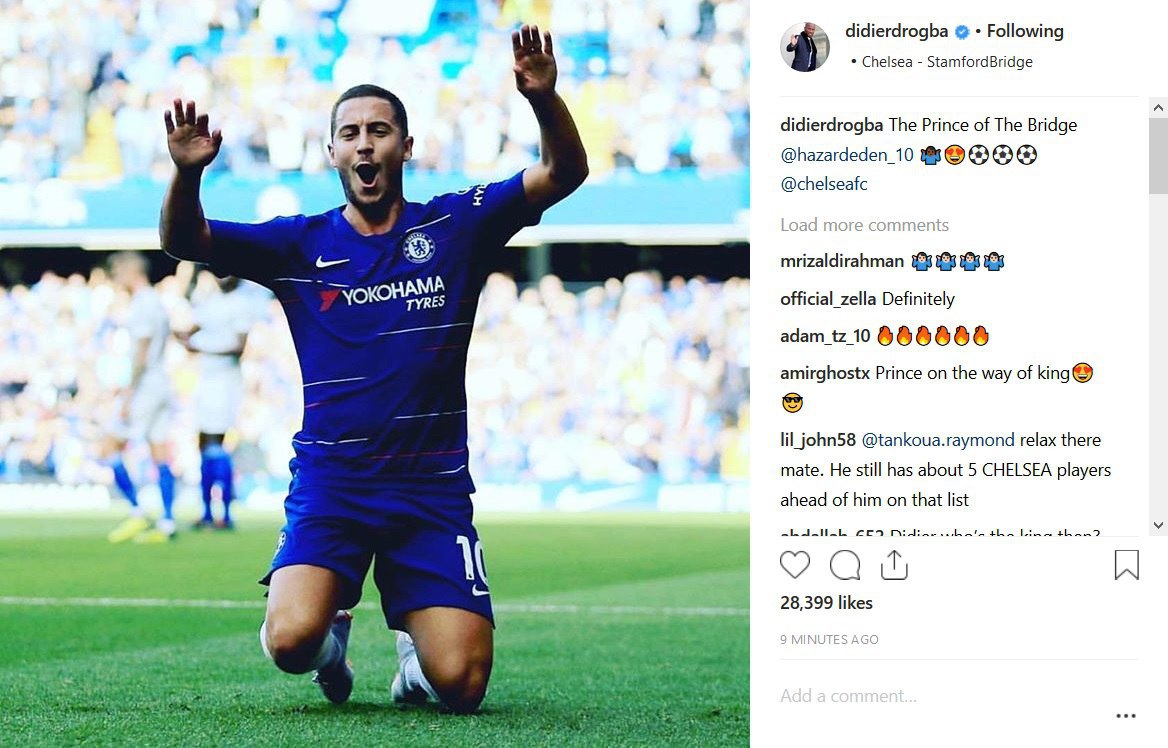Open the @hazardeden_10 mention link

847,155
